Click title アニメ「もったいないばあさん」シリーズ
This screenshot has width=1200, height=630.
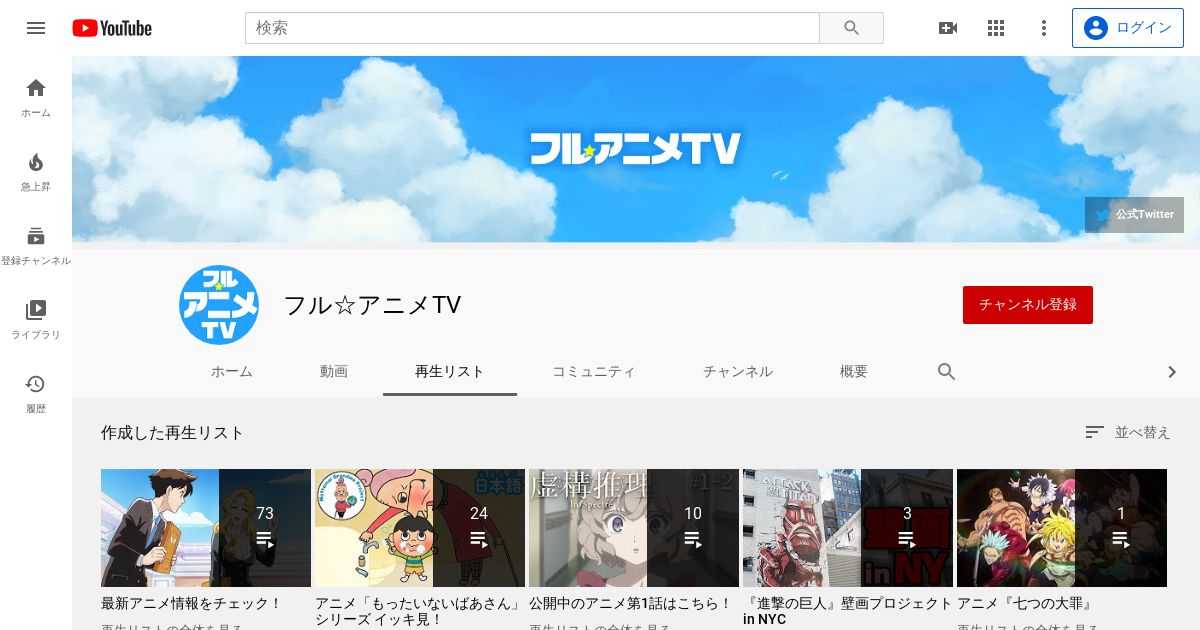click(419, 612)
